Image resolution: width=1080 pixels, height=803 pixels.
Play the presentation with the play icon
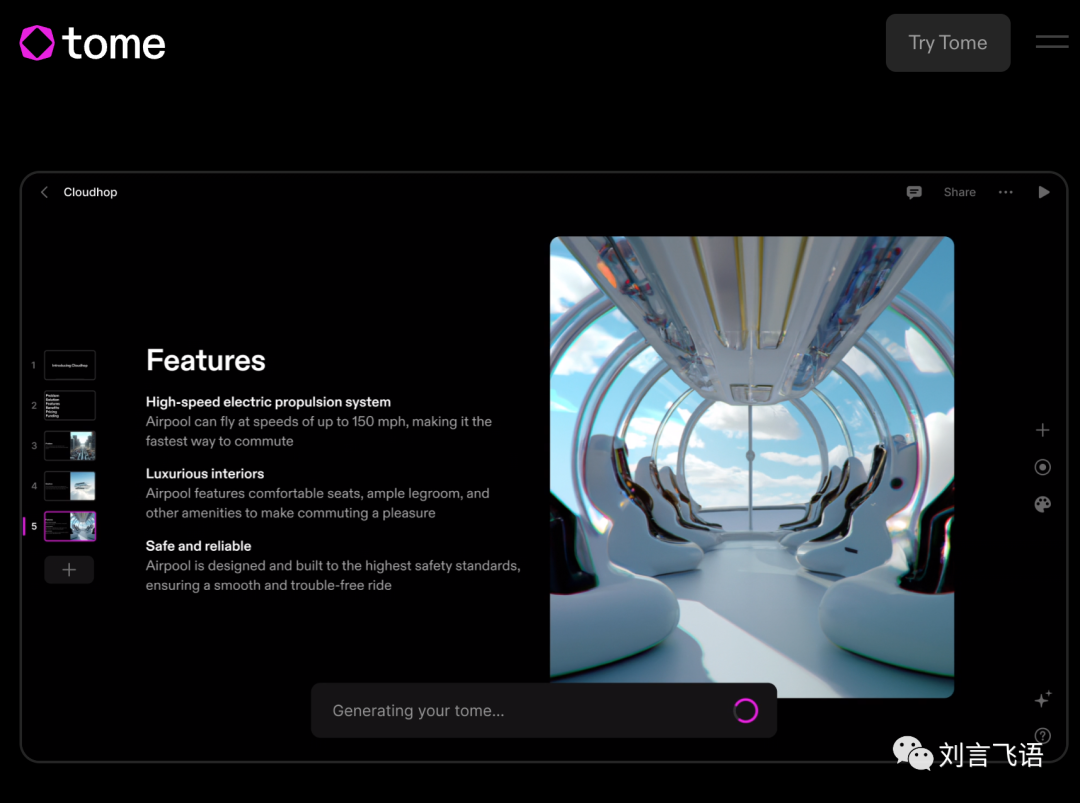[1043, 192]
